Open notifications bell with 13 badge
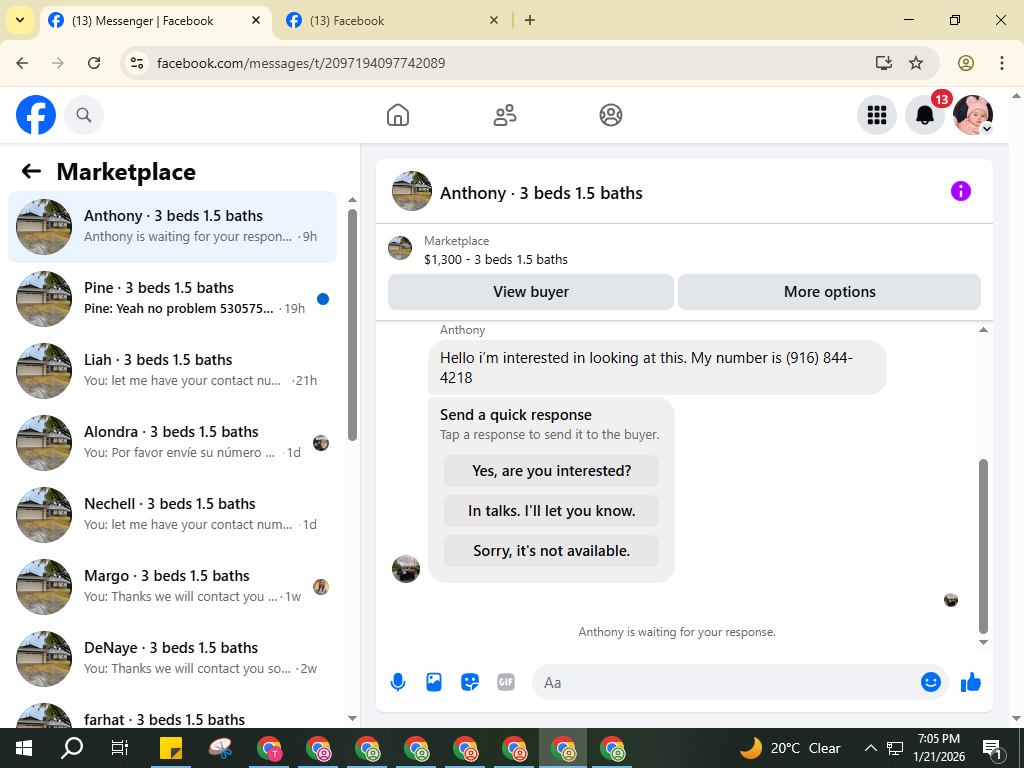Image resolution: width=1024 pixels, height=768 pixels. pyautogui.click(x=925, y=115)
